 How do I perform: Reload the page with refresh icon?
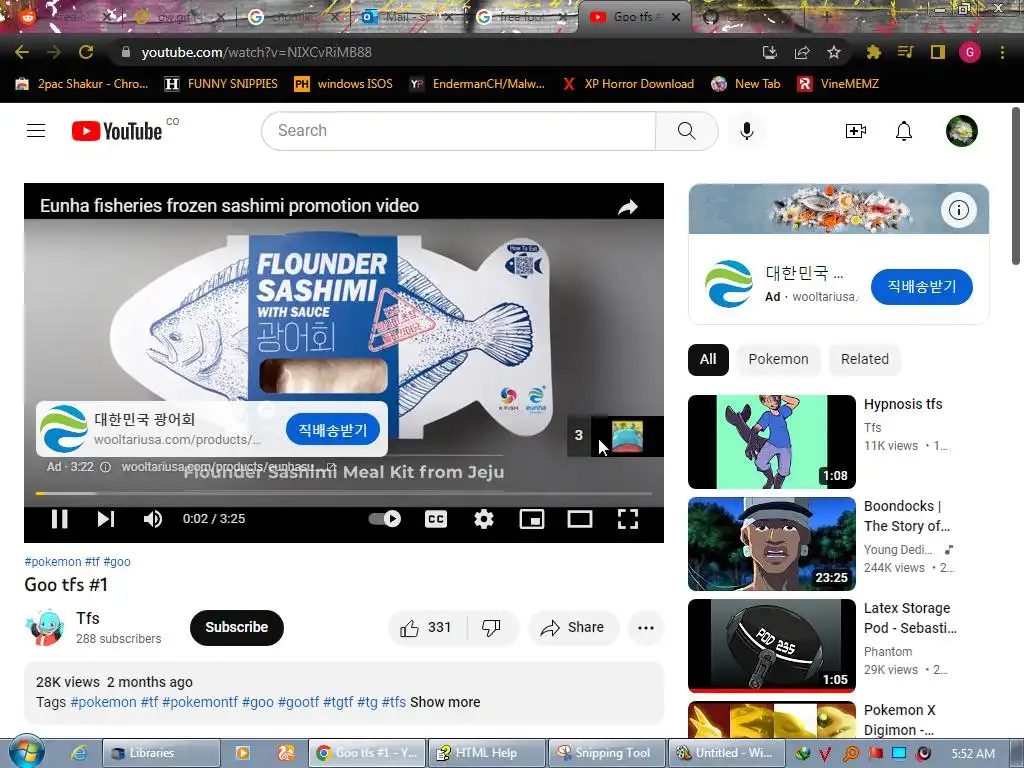pos(86,52)
